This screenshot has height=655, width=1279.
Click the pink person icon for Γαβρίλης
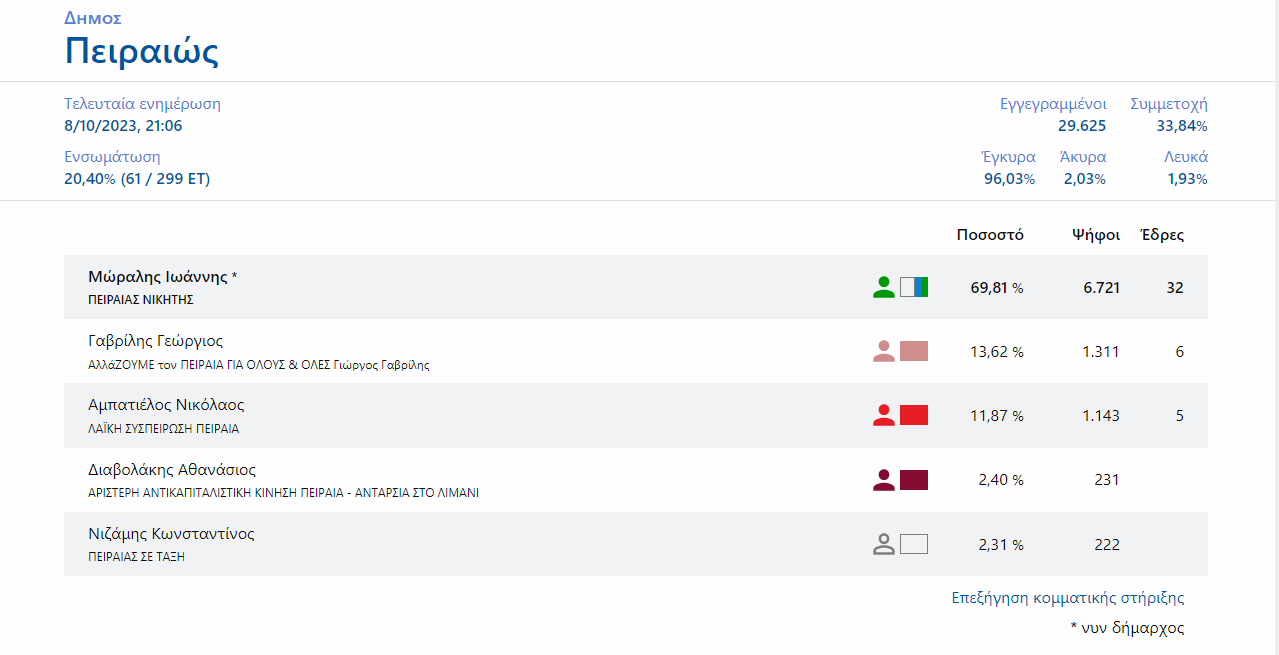coord(883,352)
